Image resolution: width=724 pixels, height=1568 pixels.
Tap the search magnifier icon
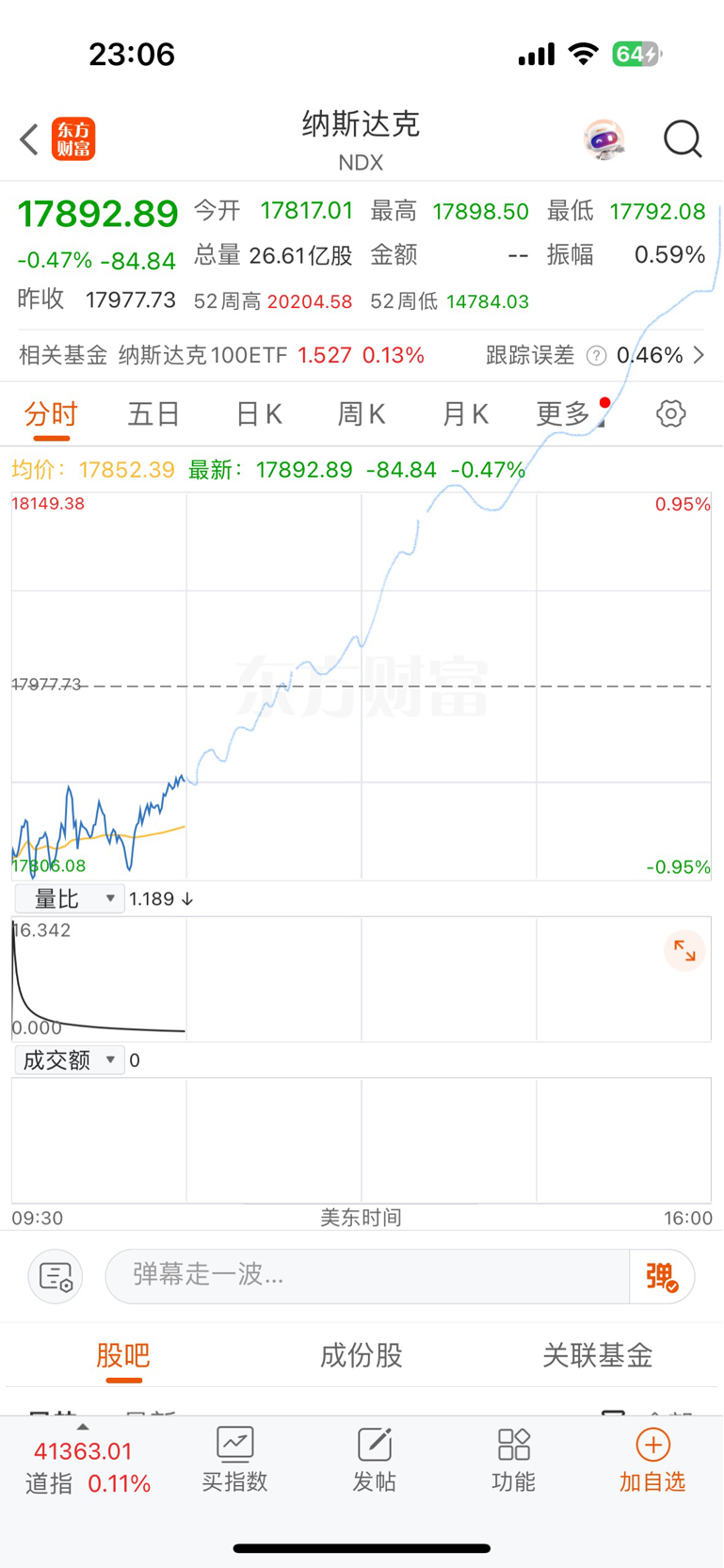[683, 139]
